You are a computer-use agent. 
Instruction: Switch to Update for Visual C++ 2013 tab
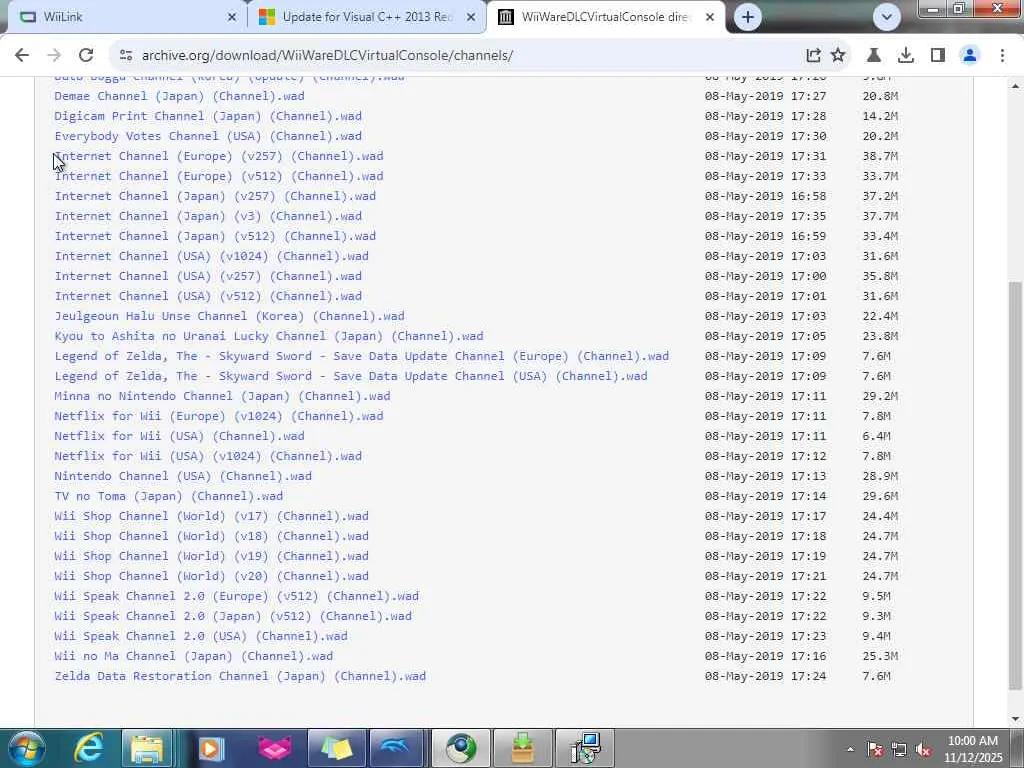(x=367, y=17)
